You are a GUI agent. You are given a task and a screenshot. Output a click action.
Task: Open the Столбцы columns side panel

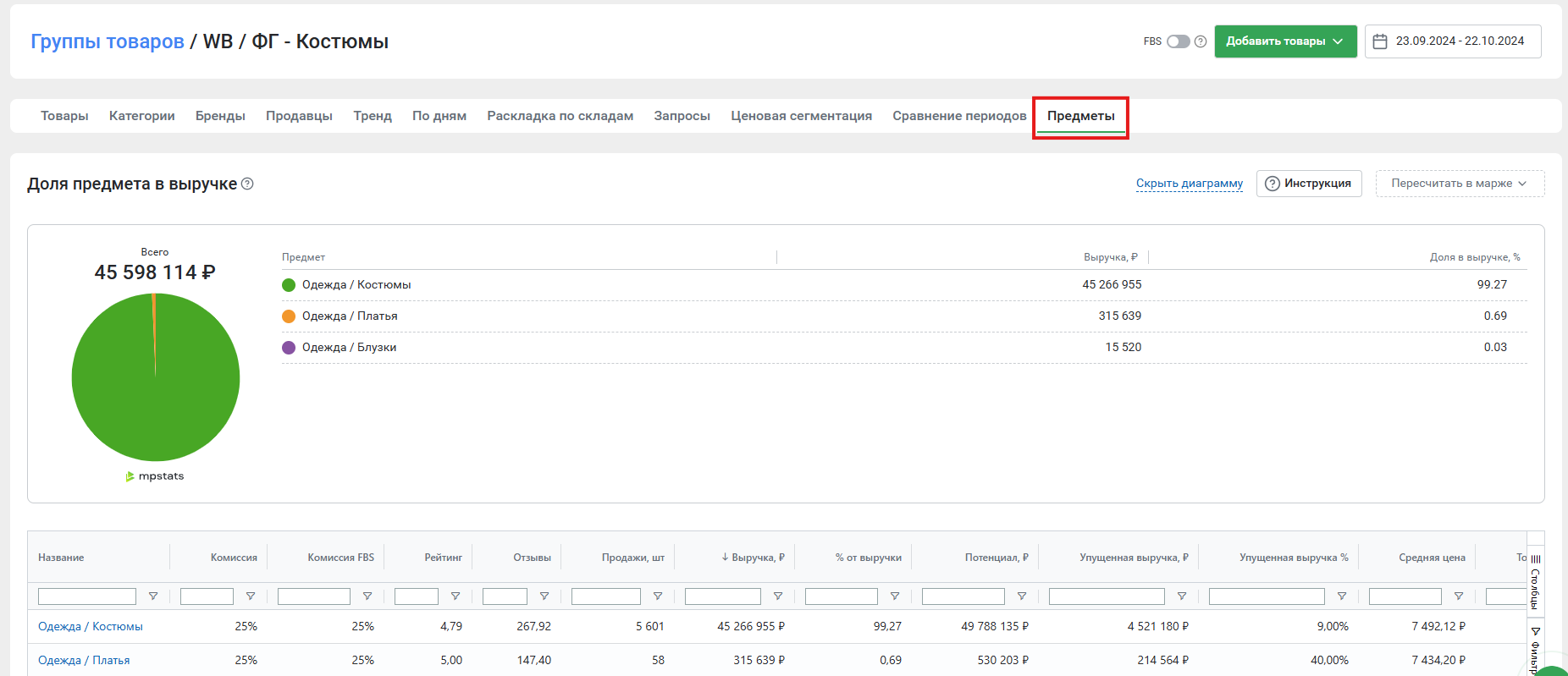1536,580
